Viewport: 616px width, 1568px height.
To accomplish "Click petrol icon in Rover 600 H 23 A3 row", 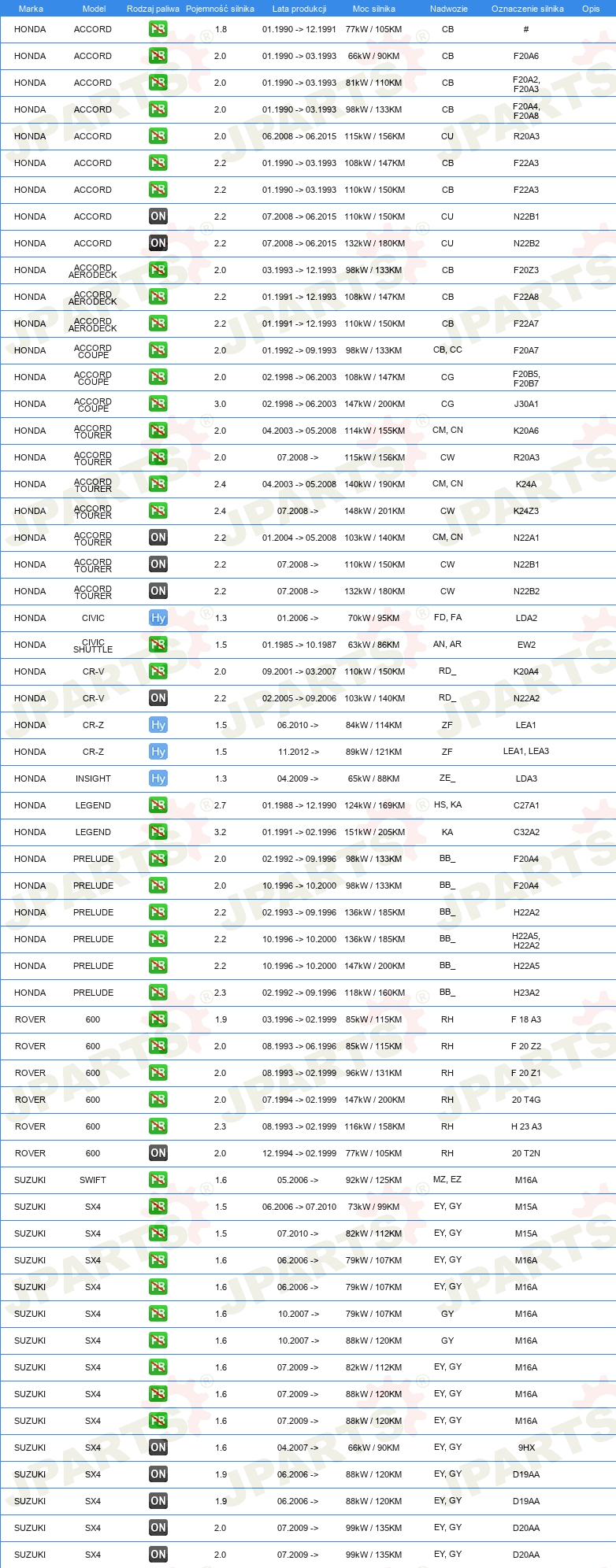I will (158, 1126).
